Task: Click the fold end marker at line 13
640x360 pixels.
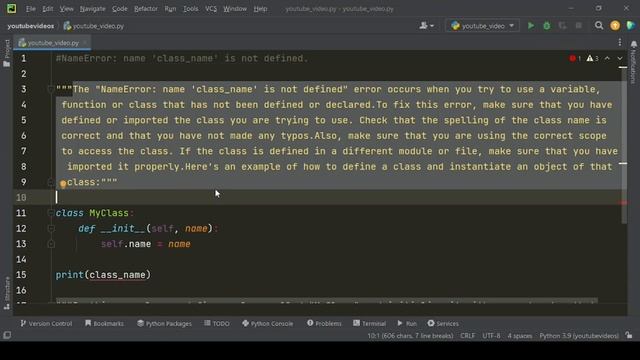Action: [x=51, y=244]
